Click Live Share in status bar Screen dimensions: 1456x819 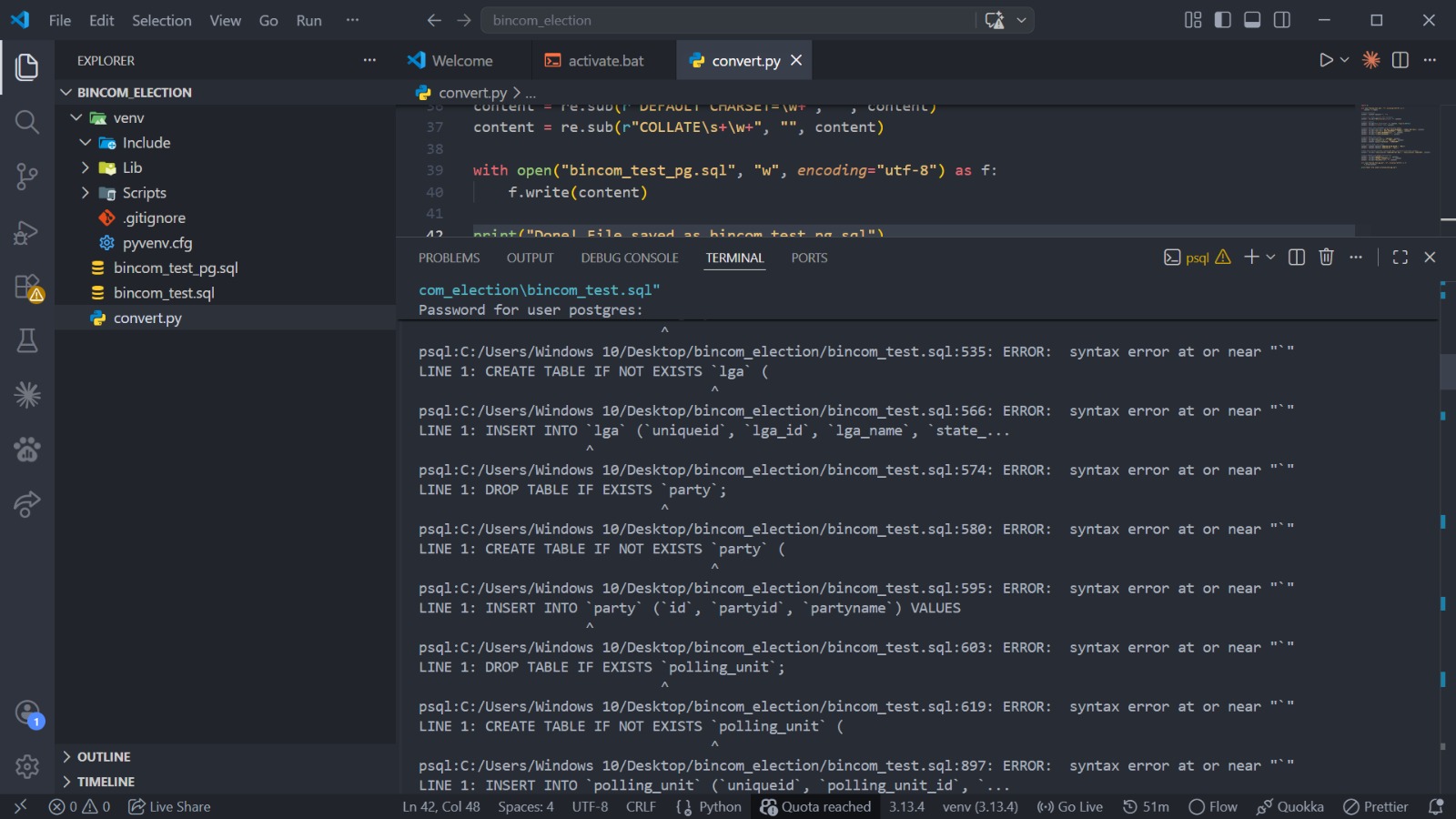point(169,806)
